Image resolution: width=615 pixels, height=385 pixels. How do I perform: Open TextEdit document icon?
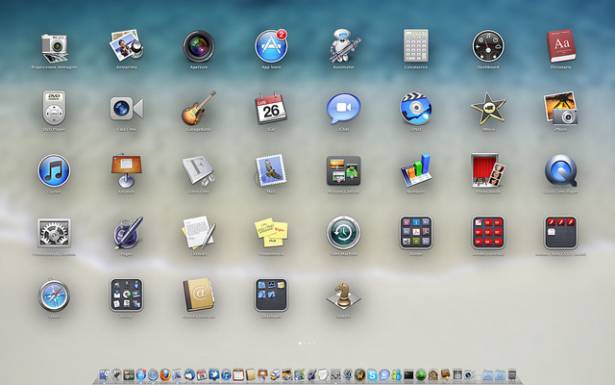199,232
